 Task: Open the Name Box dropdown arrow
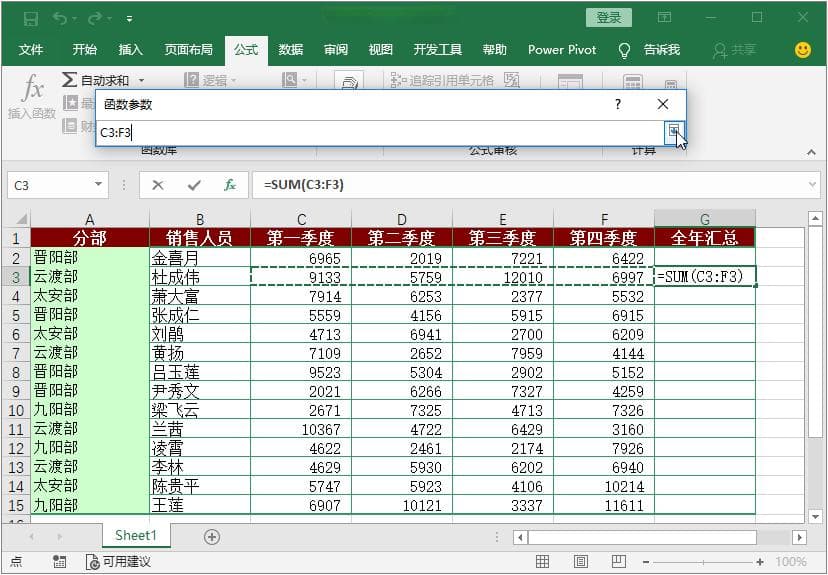98,185
